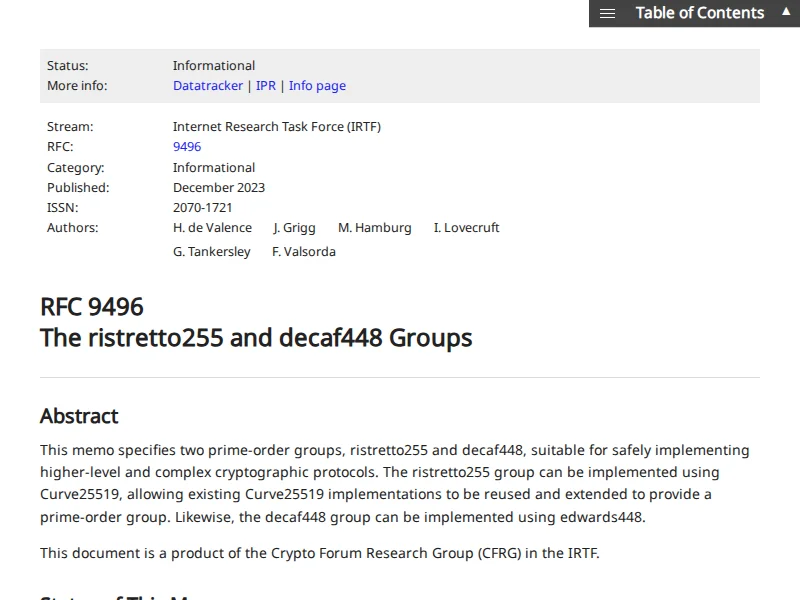Viewport: 800px width, 600px height.
Task: Click the hamburger icon beside Table of Contents
Action: [x=607, y=13]
